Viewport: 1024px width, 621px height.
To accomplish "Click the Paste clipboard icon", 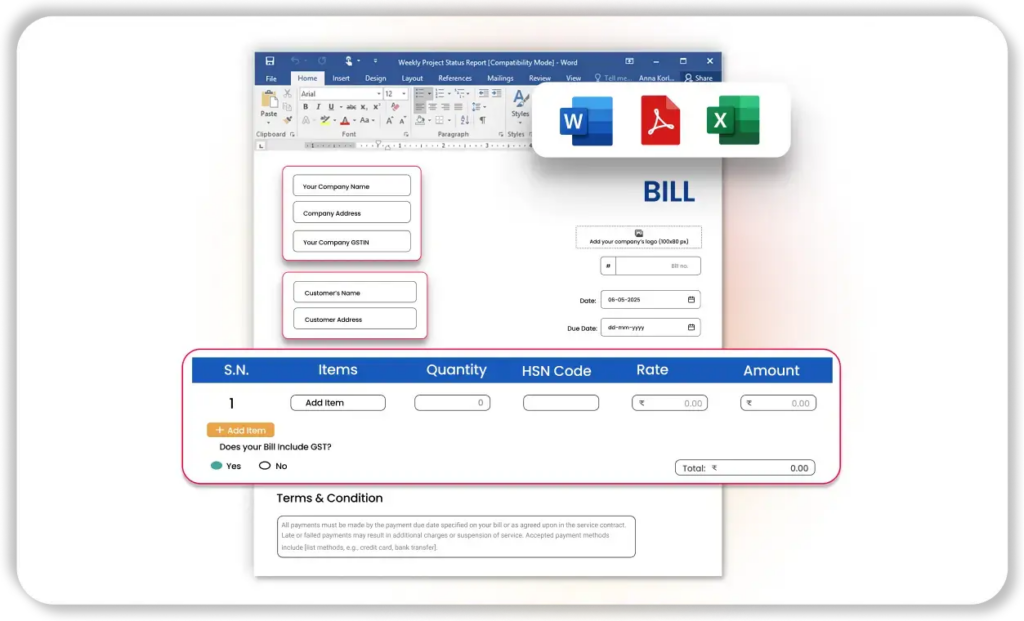I will coord(269,102).
